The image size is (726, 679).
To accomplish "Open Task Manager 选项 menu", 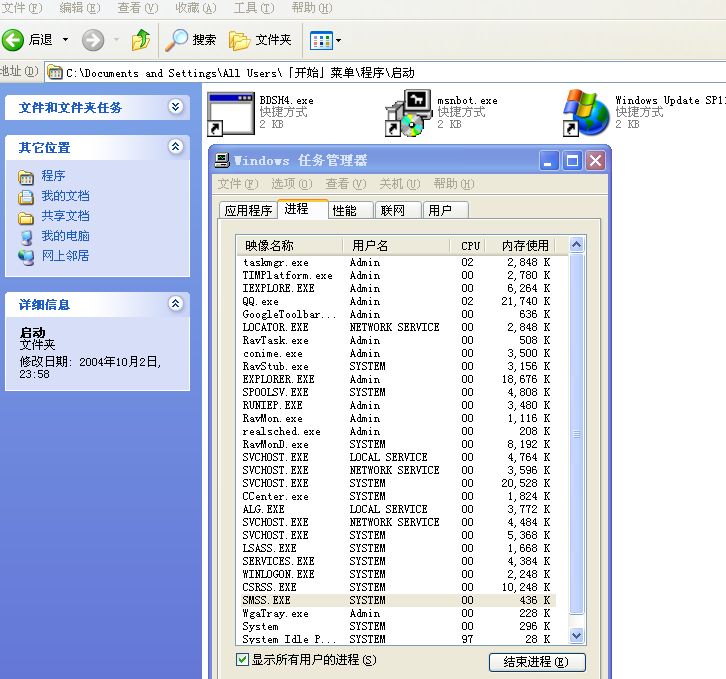I will [x=292, y=184].
